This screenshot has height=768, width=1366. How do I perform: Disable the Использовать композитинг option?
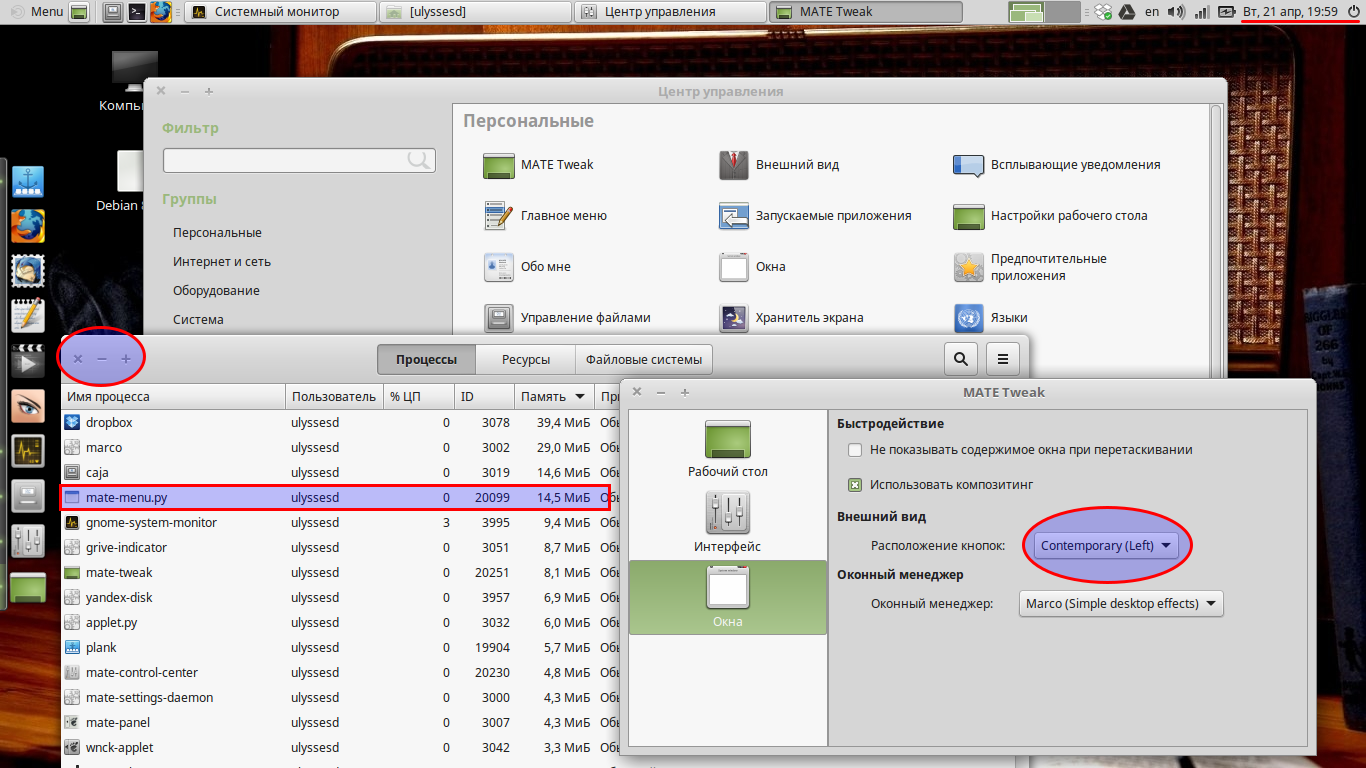(x=855, y=485)
